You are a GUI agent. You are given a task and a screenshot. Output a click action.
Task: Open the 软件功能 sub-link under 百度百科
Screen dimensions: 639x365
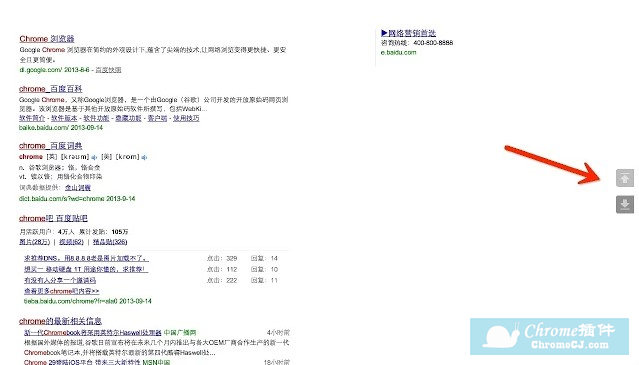[x=96, y=118]
